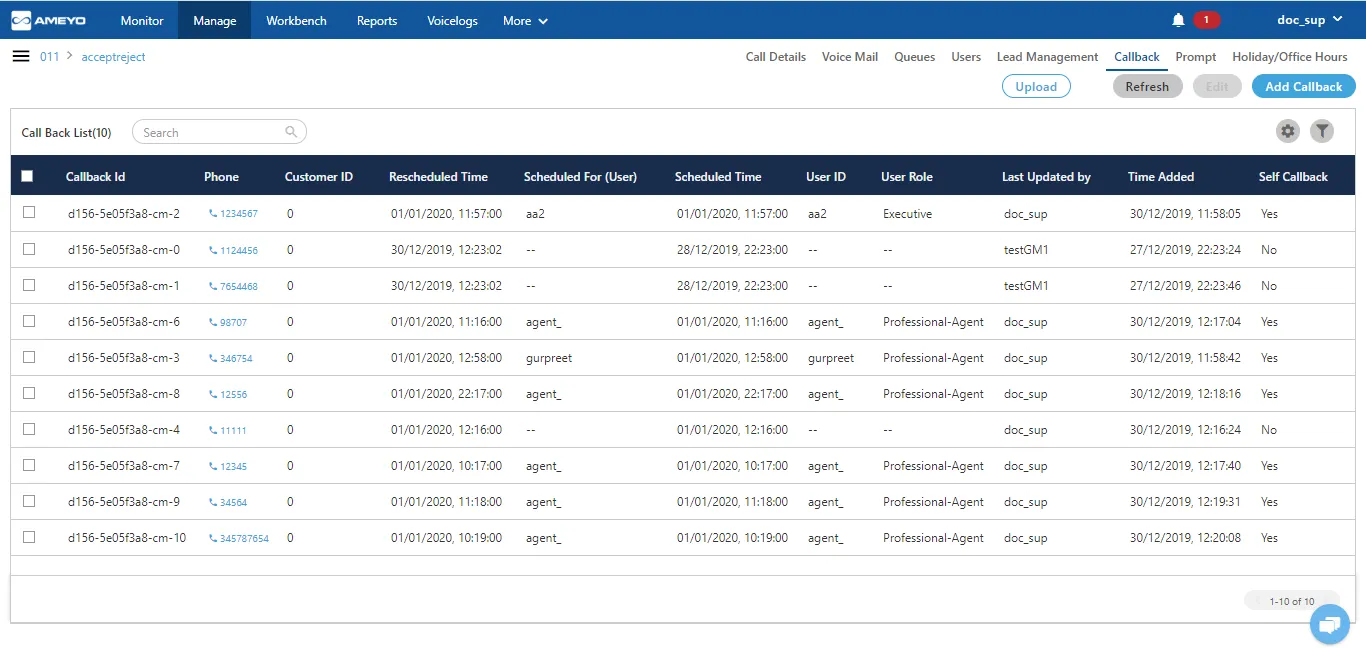Call phone number 34564
Viewport: 1366px width, 648px height.
coord(228,502)
